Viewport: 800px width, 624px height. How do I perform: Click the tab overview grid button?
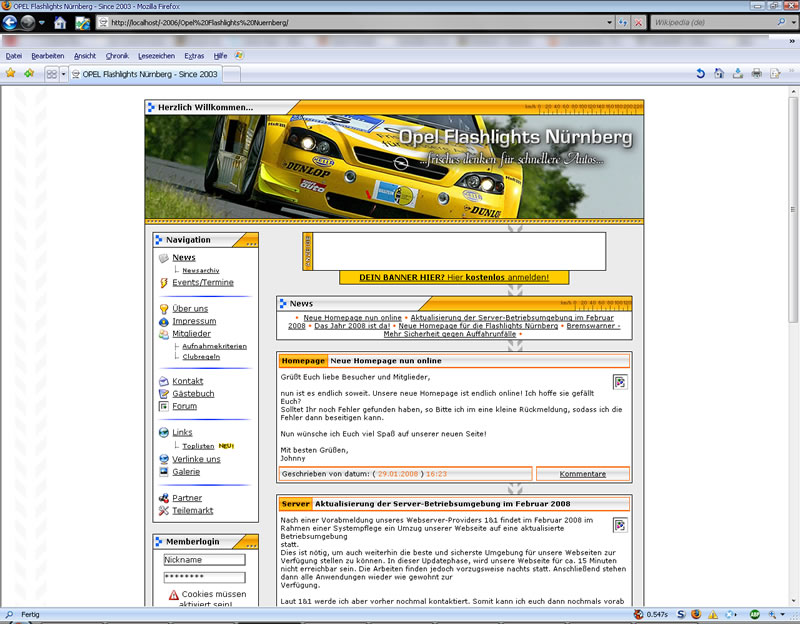[x=52, y=74]
